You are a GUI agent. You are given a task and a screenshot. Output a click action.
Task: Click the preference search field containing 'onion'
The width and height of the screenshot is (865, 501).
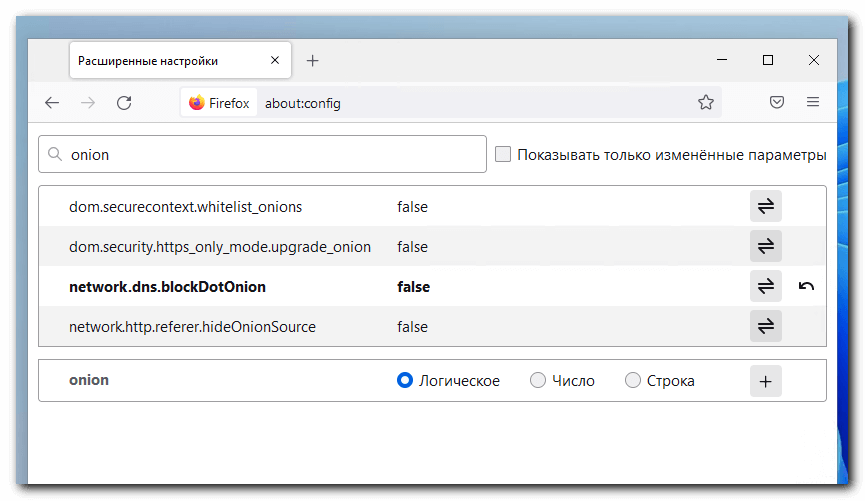pyautogui.click(x=270, y=155)
